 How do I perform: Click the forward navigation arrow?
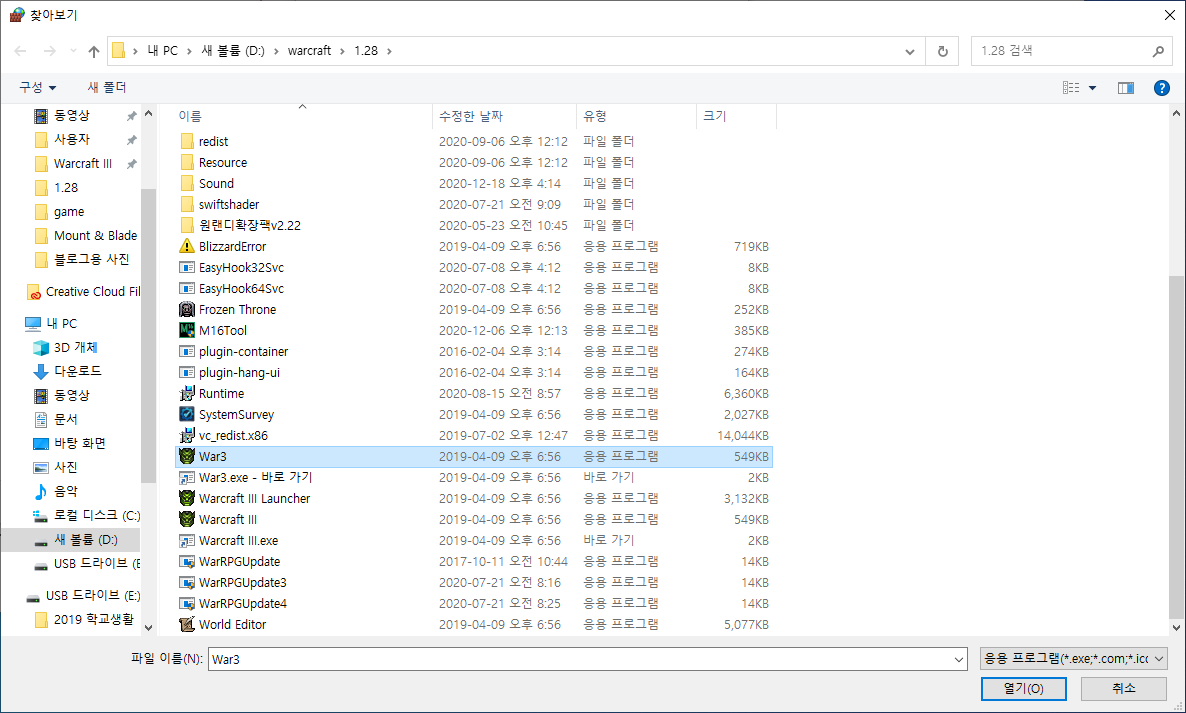(x=49, y=51)
